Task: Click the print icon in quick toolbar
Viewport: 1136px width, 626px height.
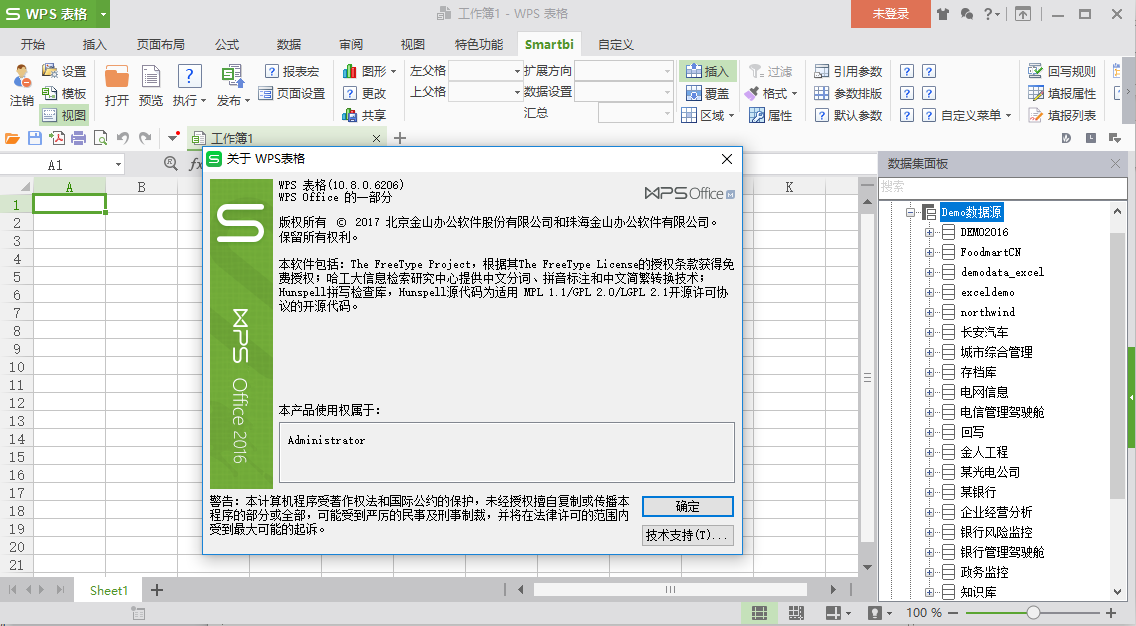Action: point(79,138)
